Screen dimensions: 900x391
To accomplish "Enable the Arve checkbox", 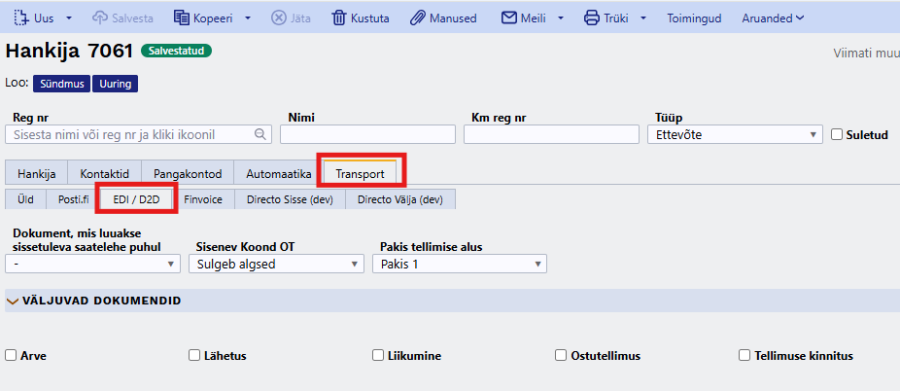I will point(11,355).
